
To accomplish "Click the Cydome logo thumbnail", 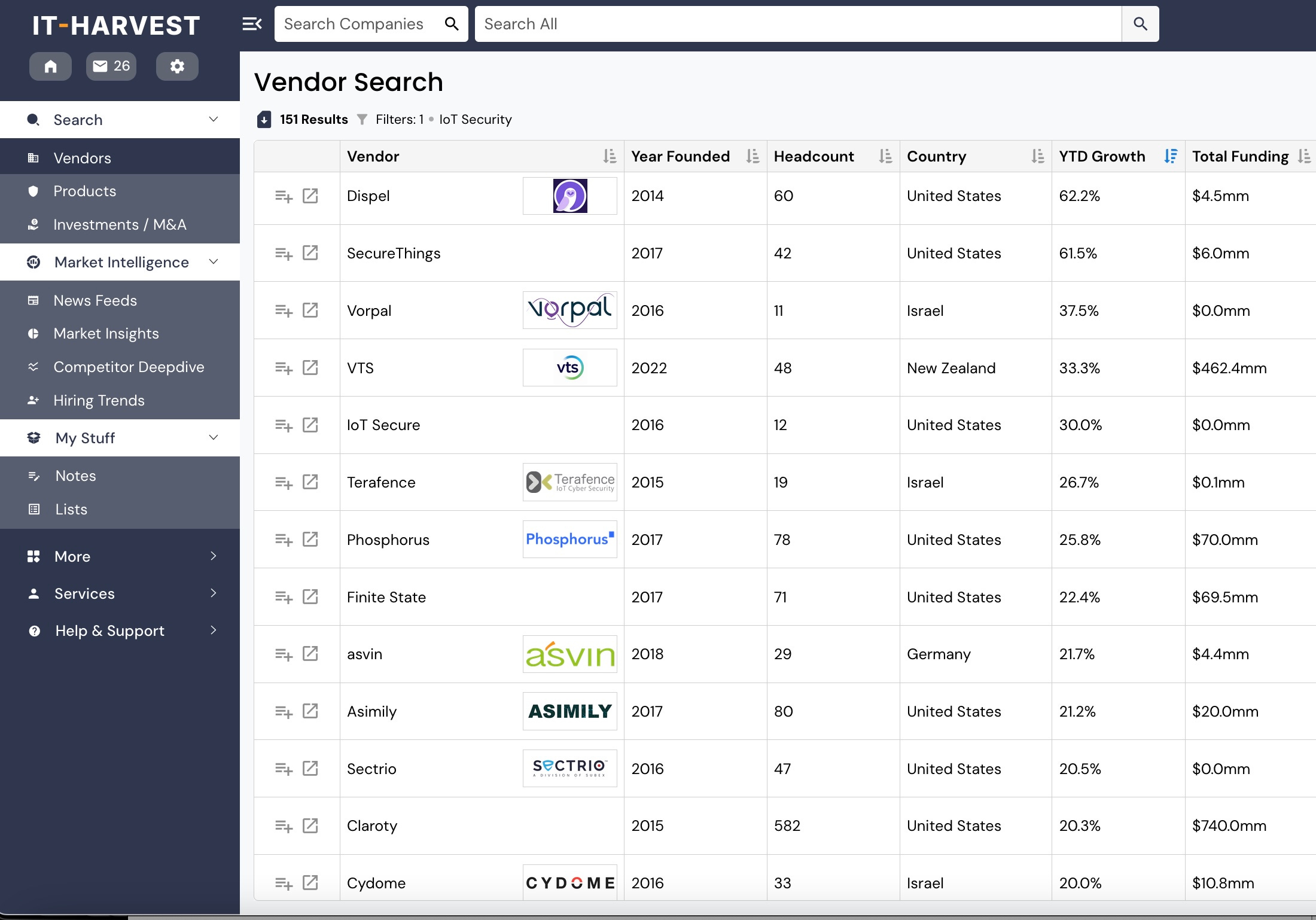I will (x=569, y=883).
